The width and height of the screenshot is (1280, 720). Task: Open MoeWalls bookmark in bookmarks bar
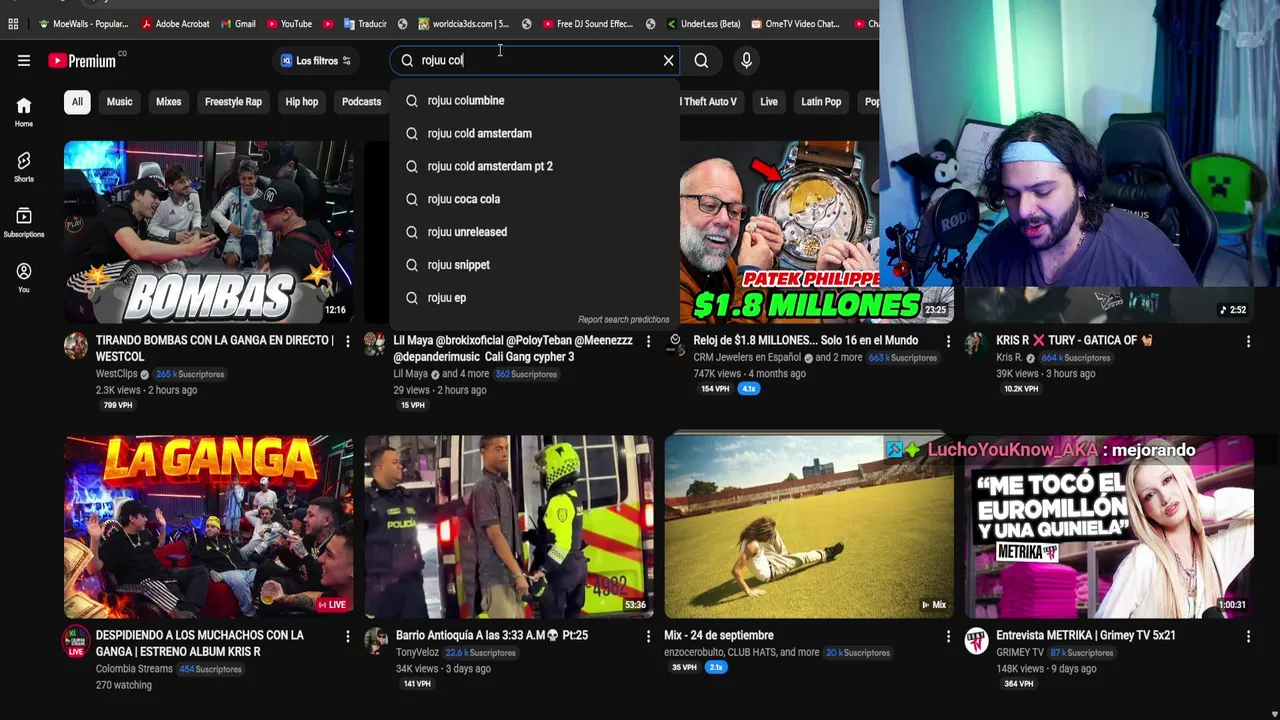pyautogui.click(x=83, y=24)
